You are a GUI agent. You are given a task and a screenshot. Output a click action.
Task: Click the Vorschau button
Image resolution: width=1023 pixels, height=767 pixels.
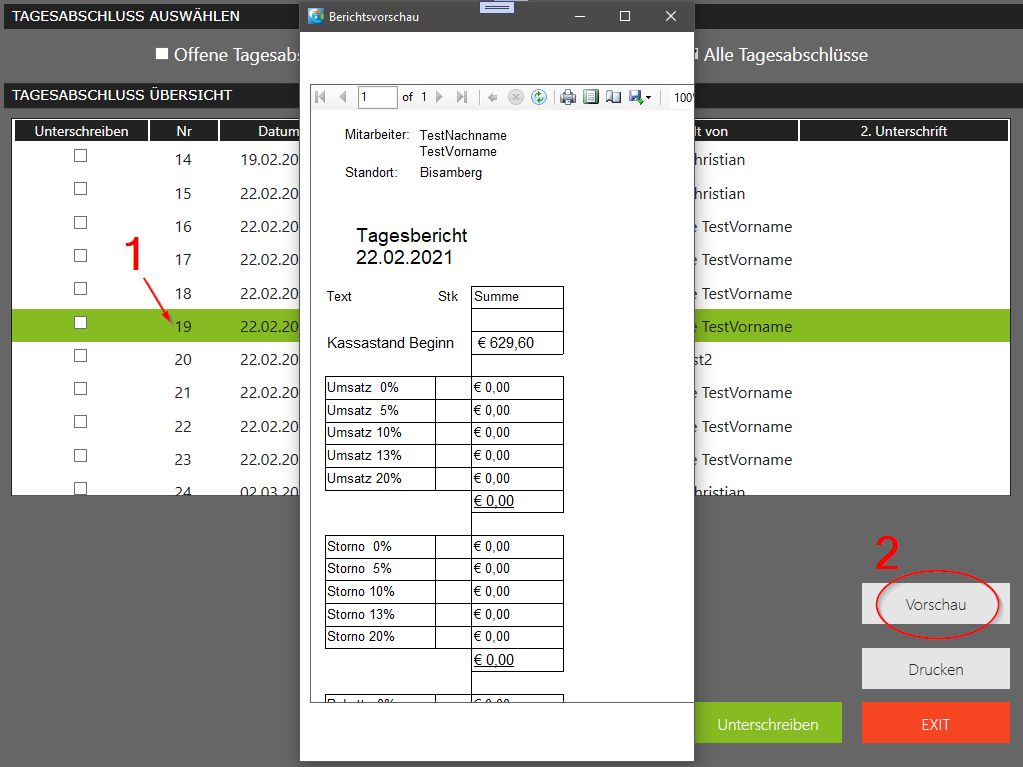pos(936,604)
